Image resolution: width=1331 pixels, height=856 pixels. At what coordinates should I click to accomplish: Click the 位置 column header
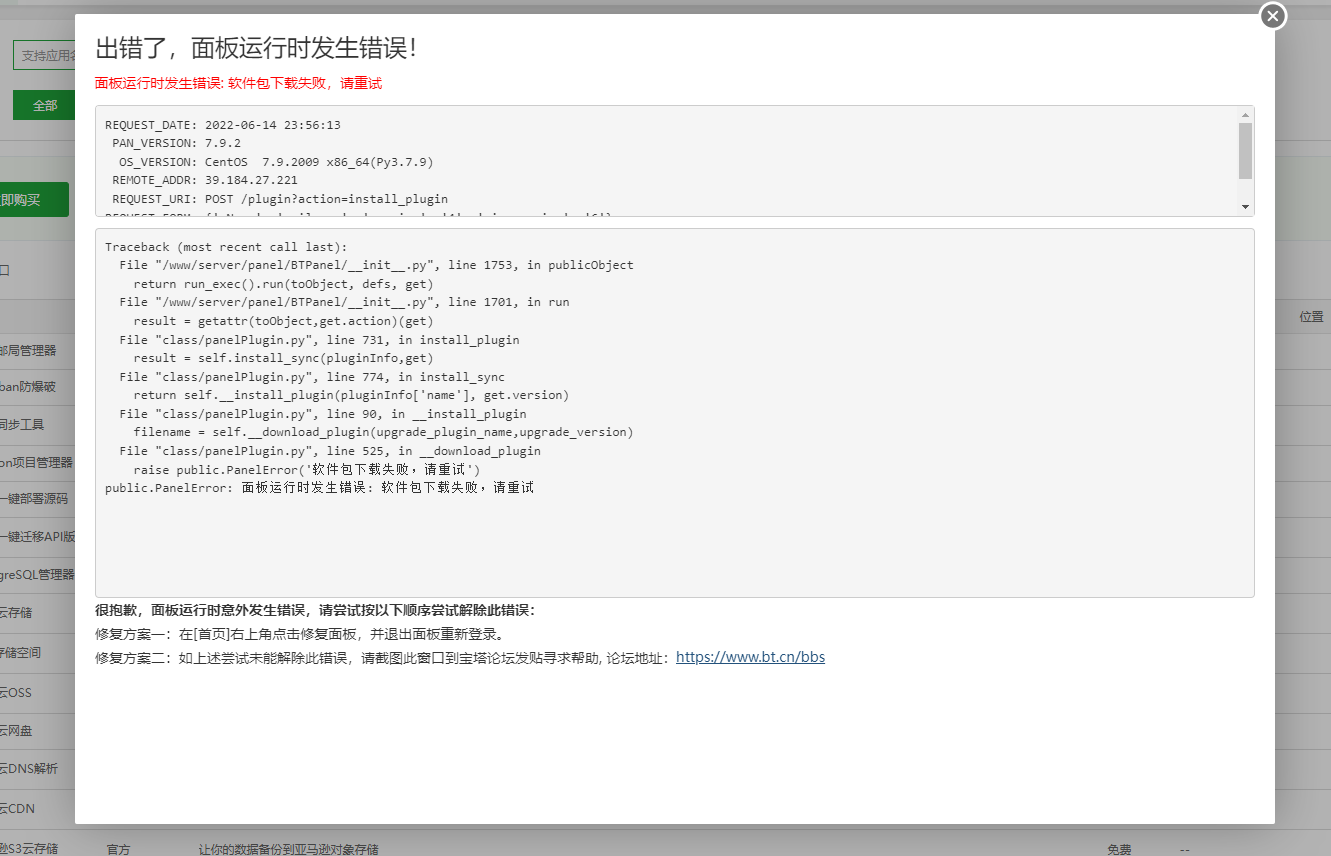pos(1311,316)
